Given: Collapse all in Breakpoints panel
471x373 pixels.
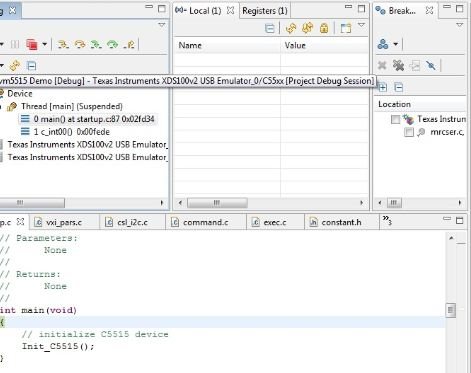Looking at the screenshot, I should click(x=399, y=87).
